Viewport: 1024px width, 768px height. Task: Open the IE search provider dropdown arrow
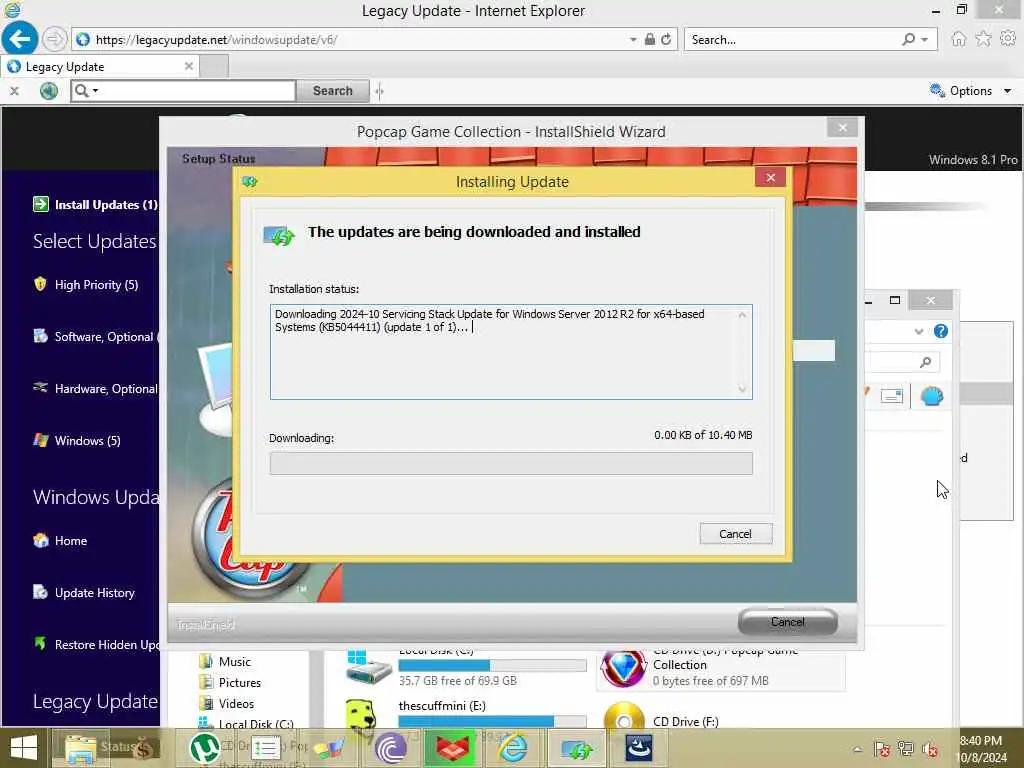click(925, 40)
